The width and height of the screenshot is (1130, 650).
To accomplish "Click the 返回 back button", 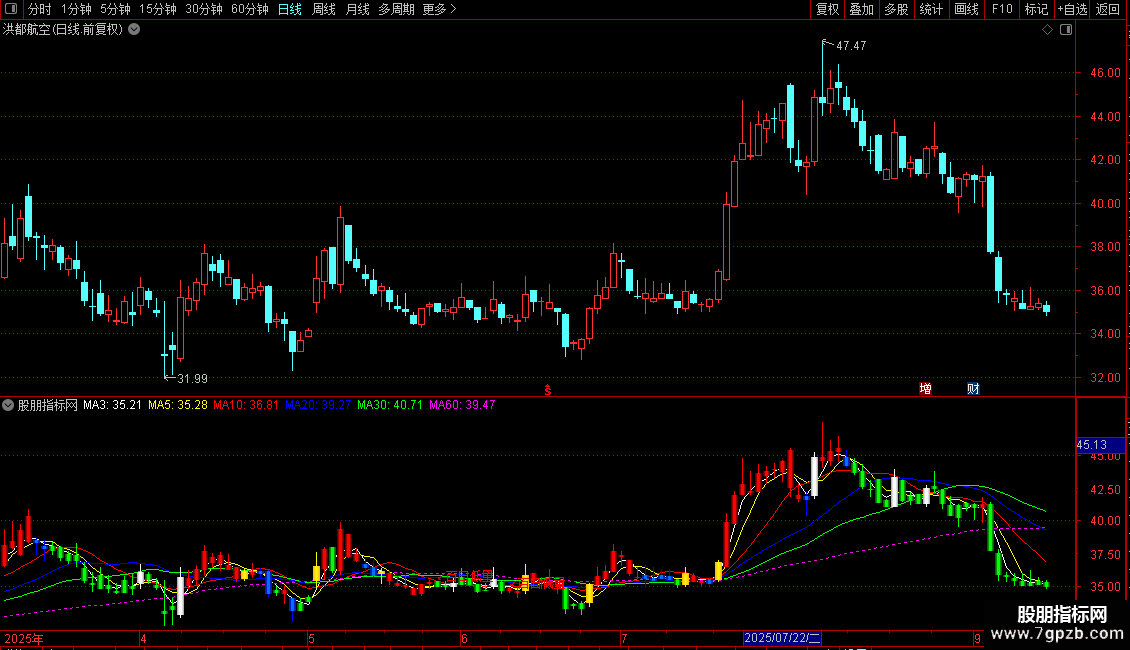I will coord(1108,9).
